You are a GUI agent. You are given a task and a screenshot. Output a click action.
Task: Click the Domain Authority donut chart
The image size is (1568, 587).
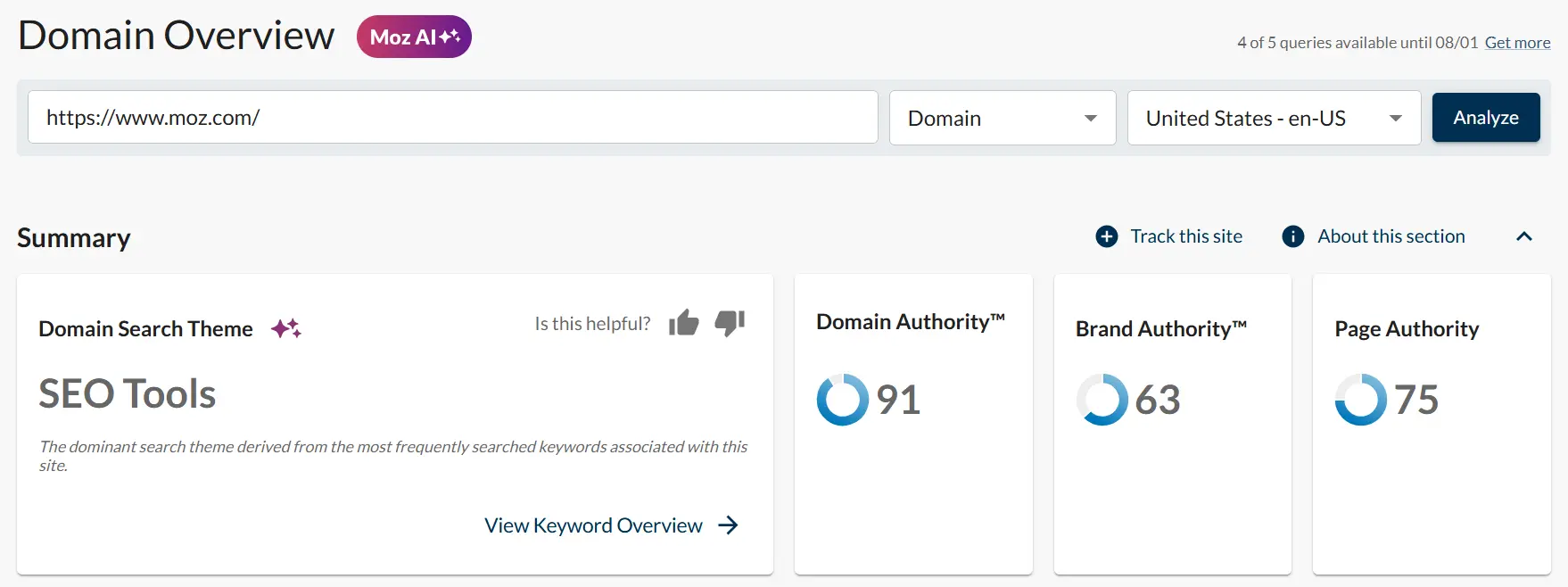pyautogui.click(x=843, y=400)
